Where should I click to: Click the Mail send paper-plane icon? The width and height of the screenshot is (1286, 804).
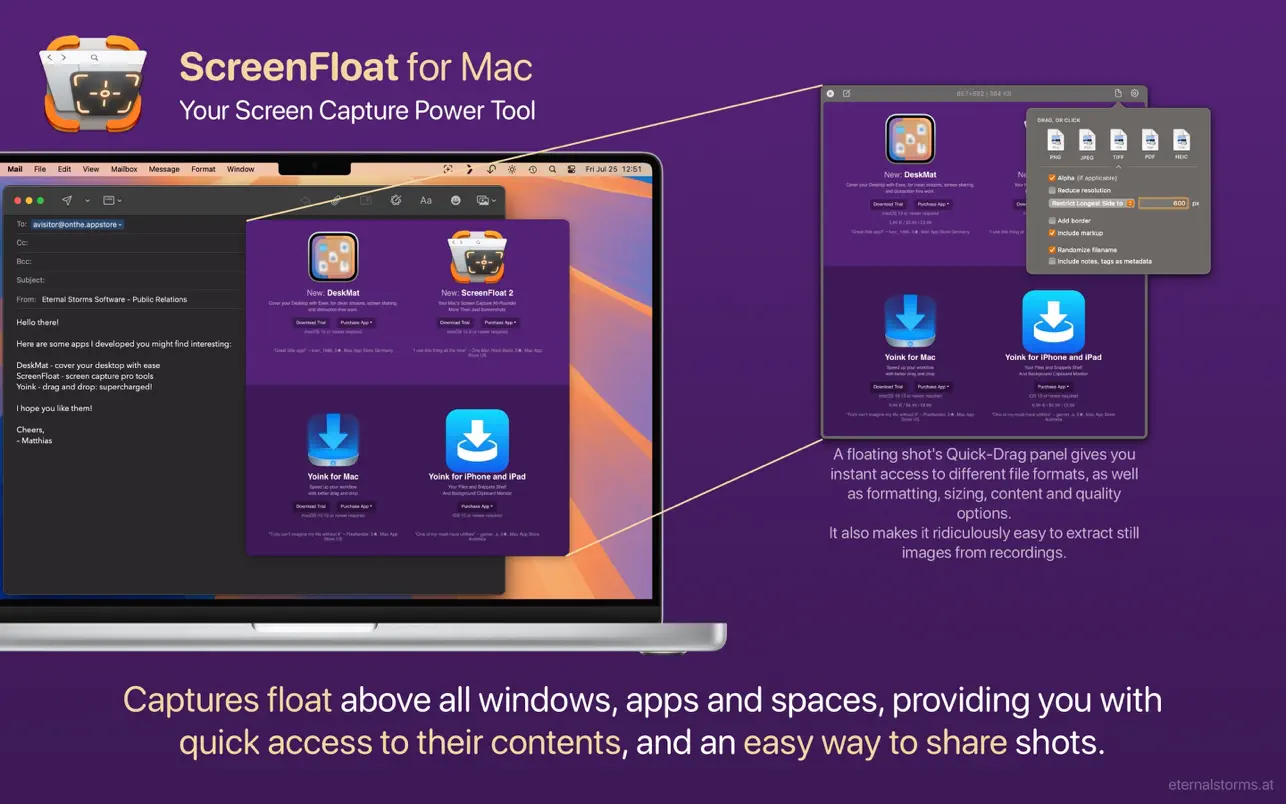(67, 200)
